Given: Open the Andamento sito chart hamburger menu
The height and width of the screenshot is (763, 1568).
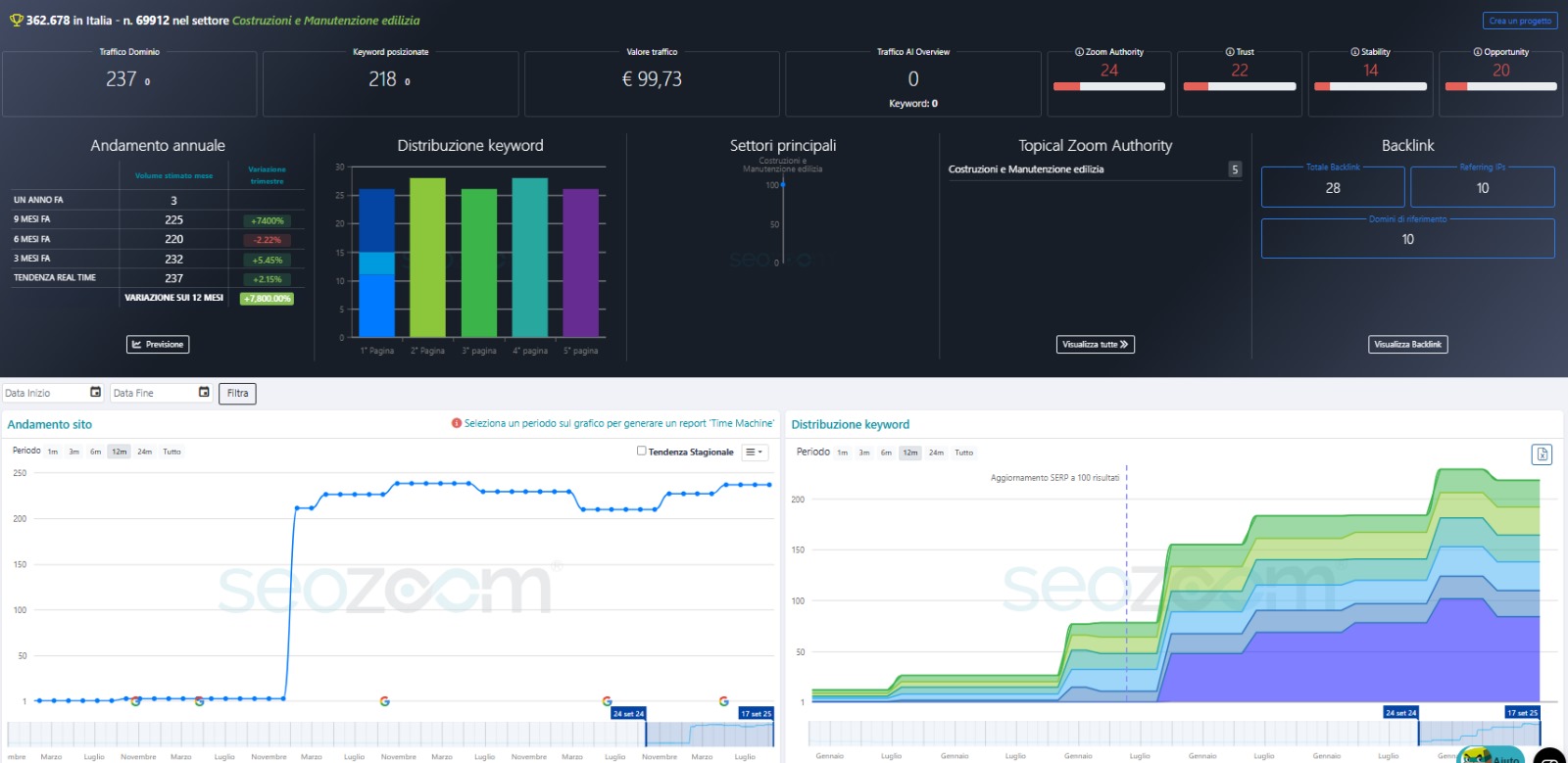Looking at the screenshot, I should (754, 452).
